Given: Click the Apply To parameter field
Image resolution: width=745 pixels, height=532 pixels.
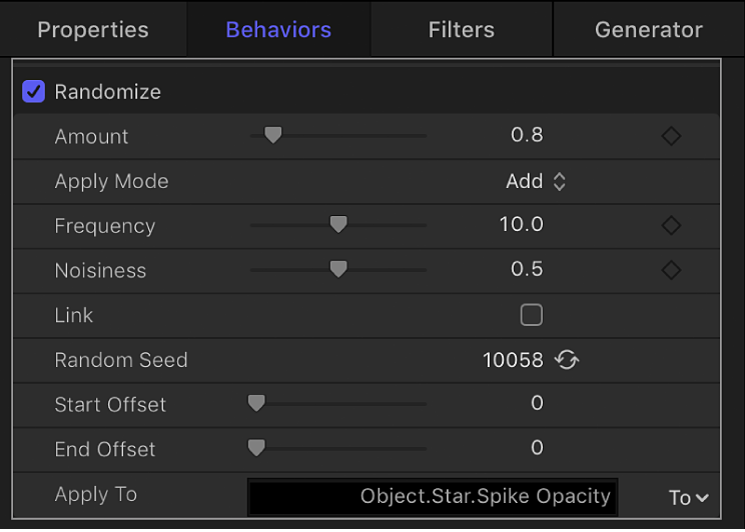Looking at the screenshot, I should pos(432,496).
